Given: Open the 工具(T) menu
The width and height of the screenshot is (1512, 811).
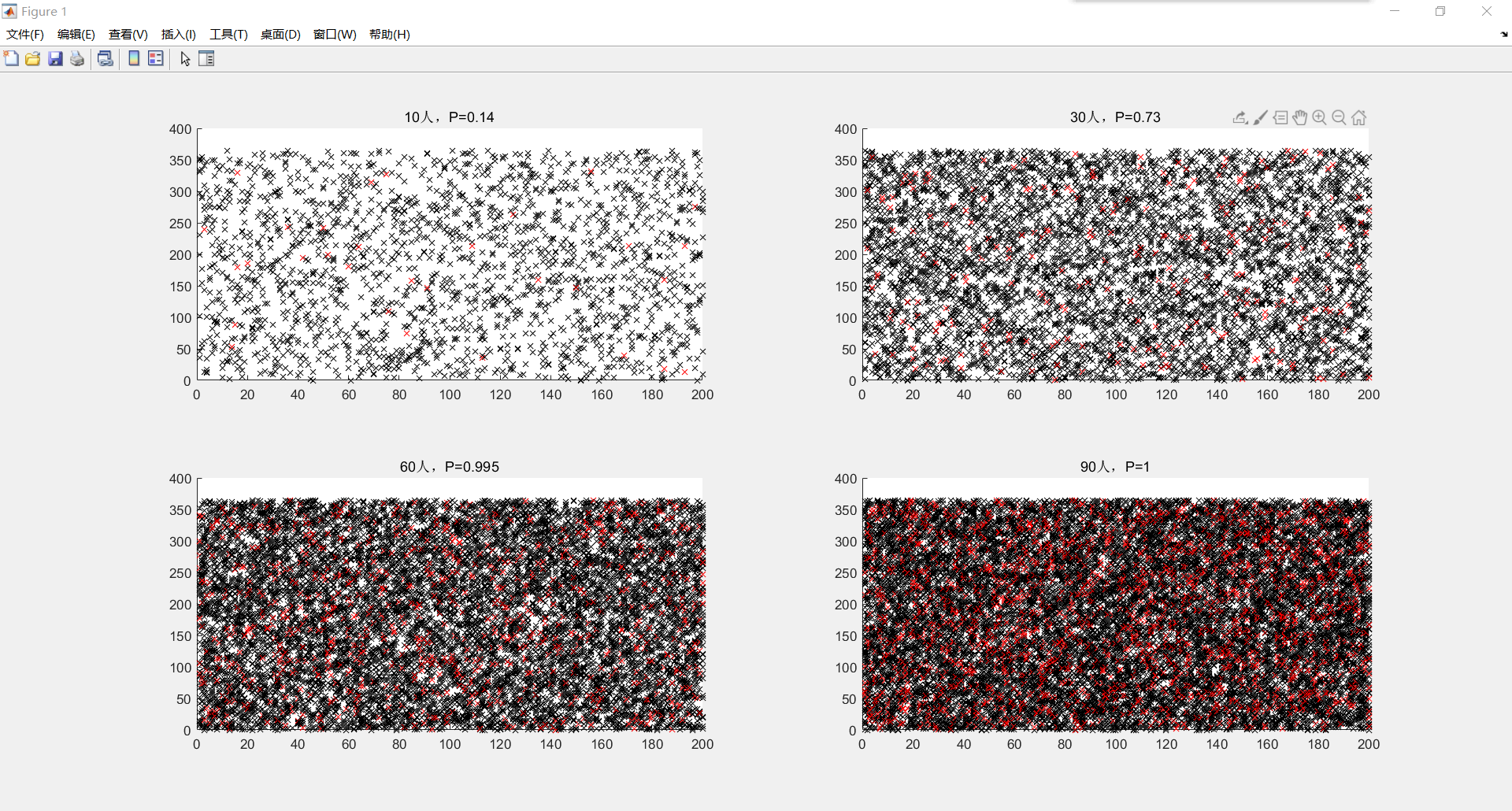Looking at the screenshot, I should pyautogui.click(x=228, y=35).
